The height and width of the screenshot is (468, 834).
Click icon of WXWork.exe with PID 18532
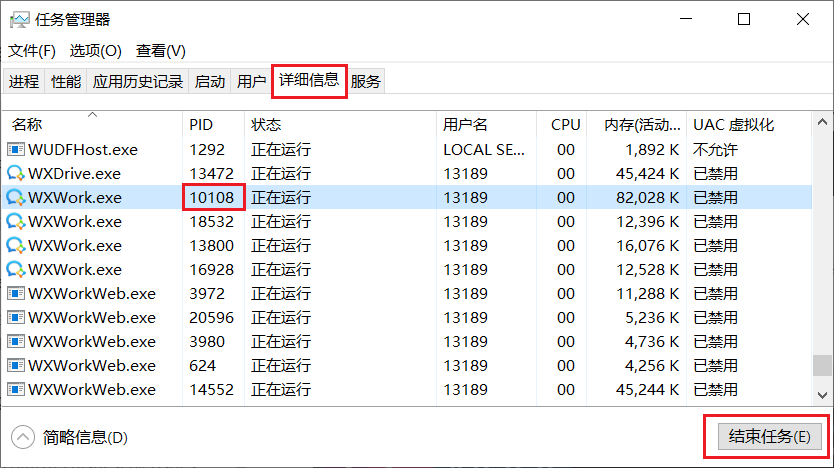click(16, 221)
